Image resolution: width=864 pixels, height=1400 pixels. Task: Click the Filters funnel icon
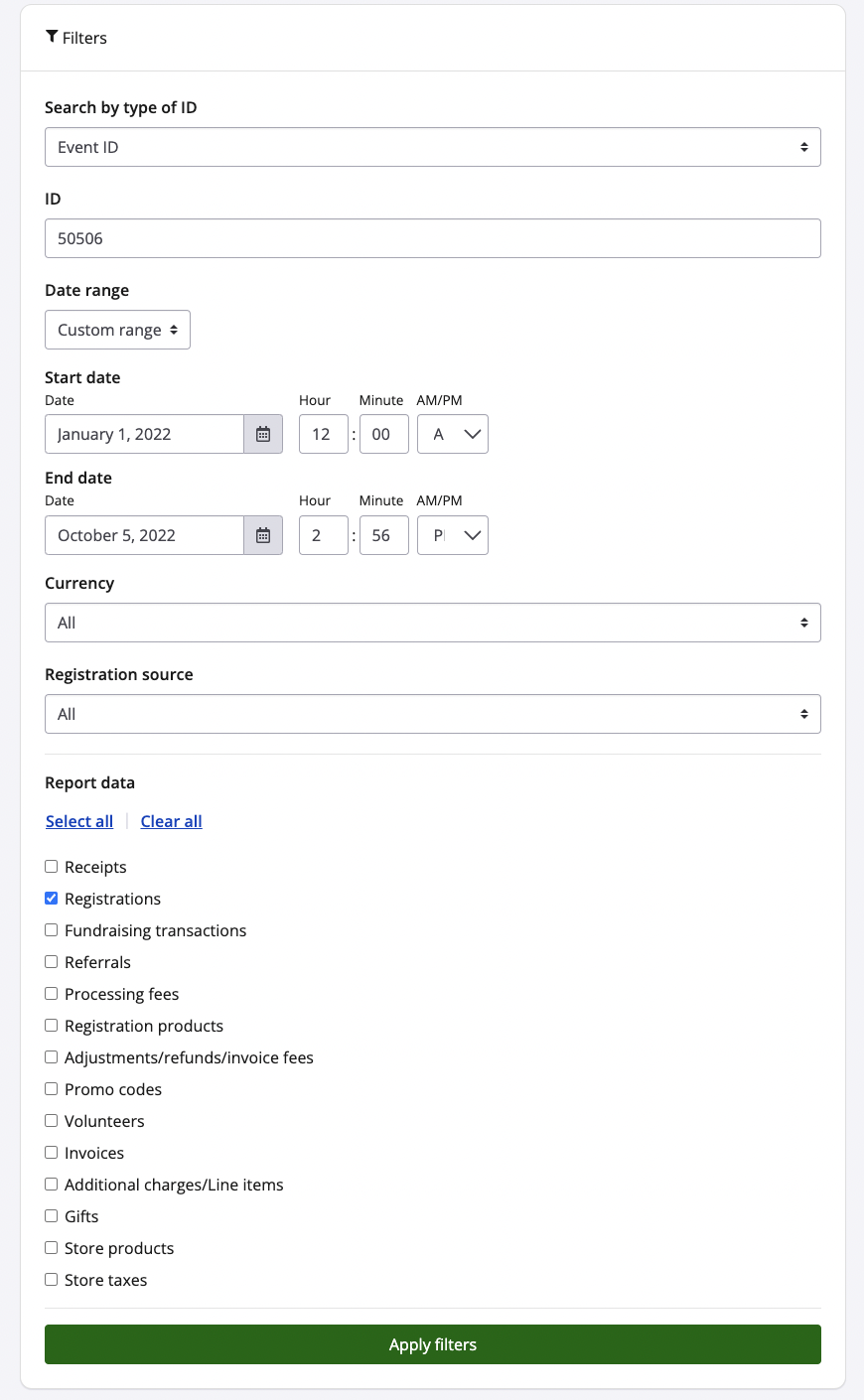click(x=52, y=37)
